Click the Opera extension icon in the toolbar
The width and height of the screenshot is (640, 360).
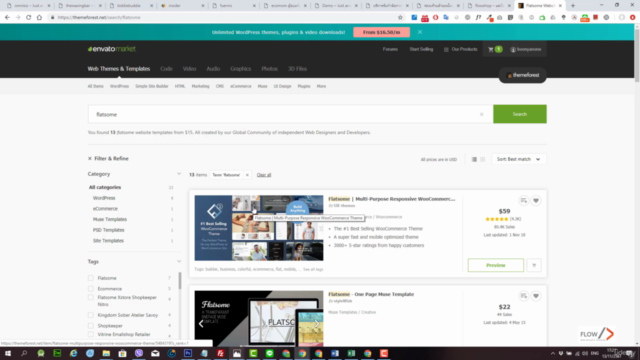pos(436,18)
